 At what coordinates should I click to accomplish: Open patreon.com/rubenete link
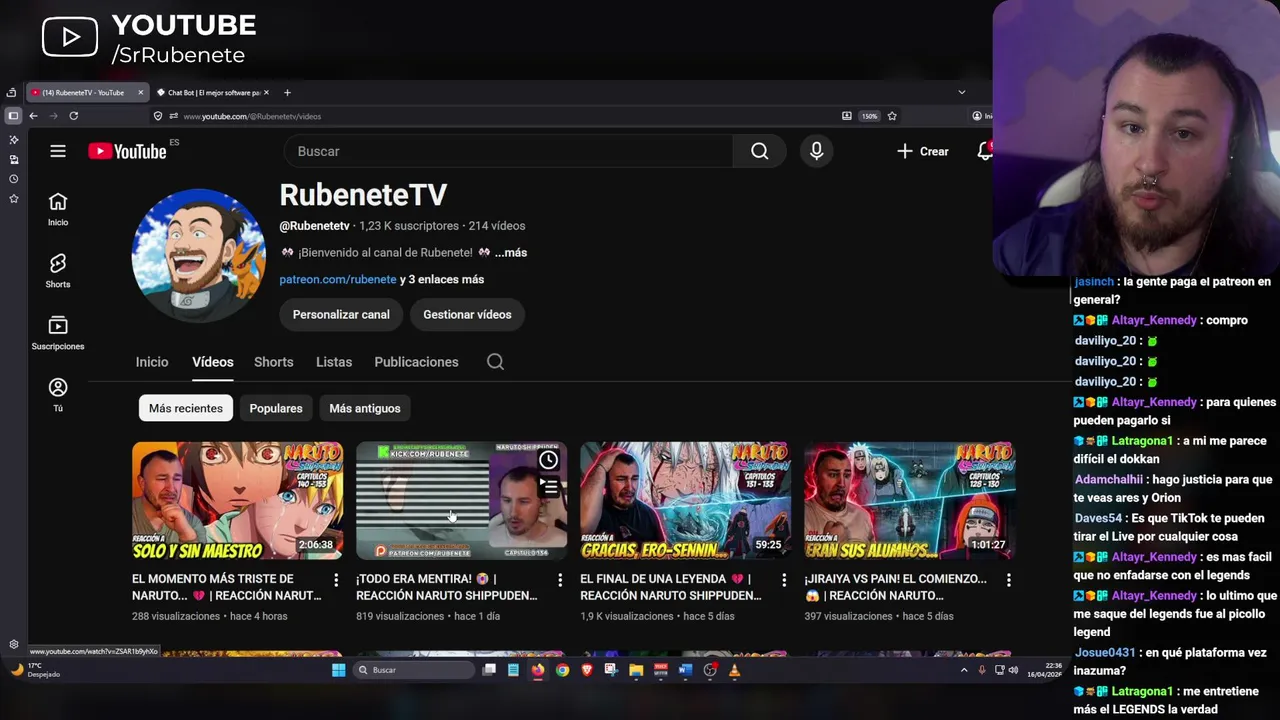pos(338,280)
